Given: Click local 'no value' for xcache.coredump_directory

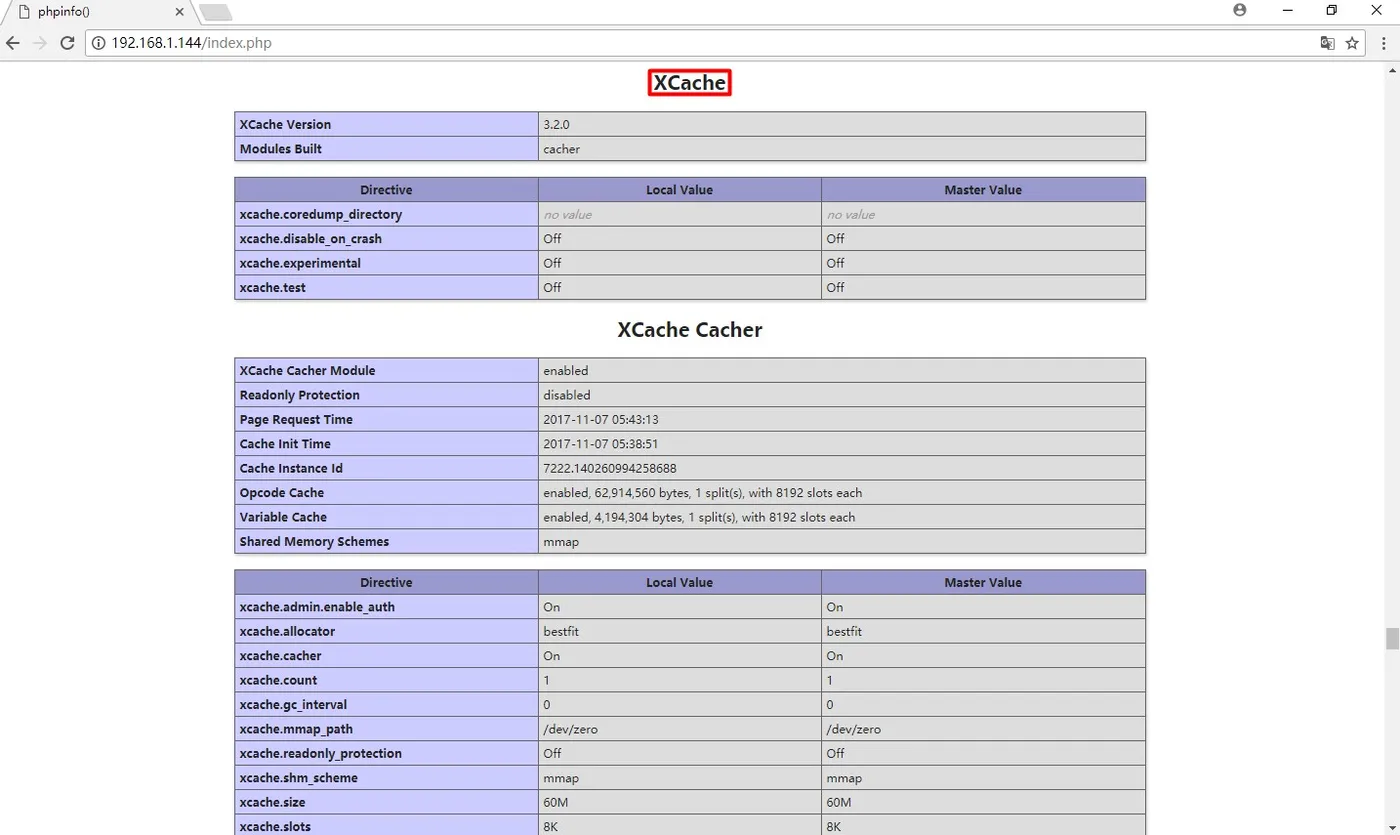Looking at the screenshot, I should (x=567, y=214).
